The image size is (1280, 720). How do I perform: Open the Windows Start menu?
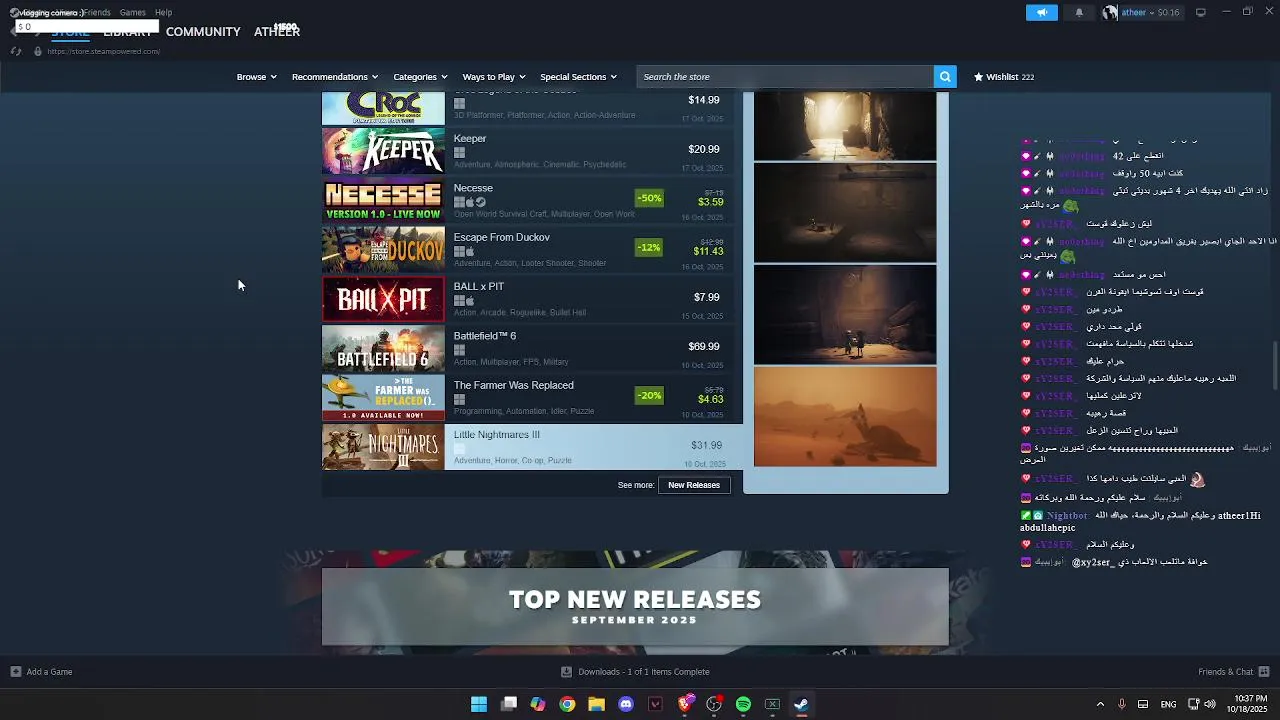pyautogui.click(x=479, y=704)
